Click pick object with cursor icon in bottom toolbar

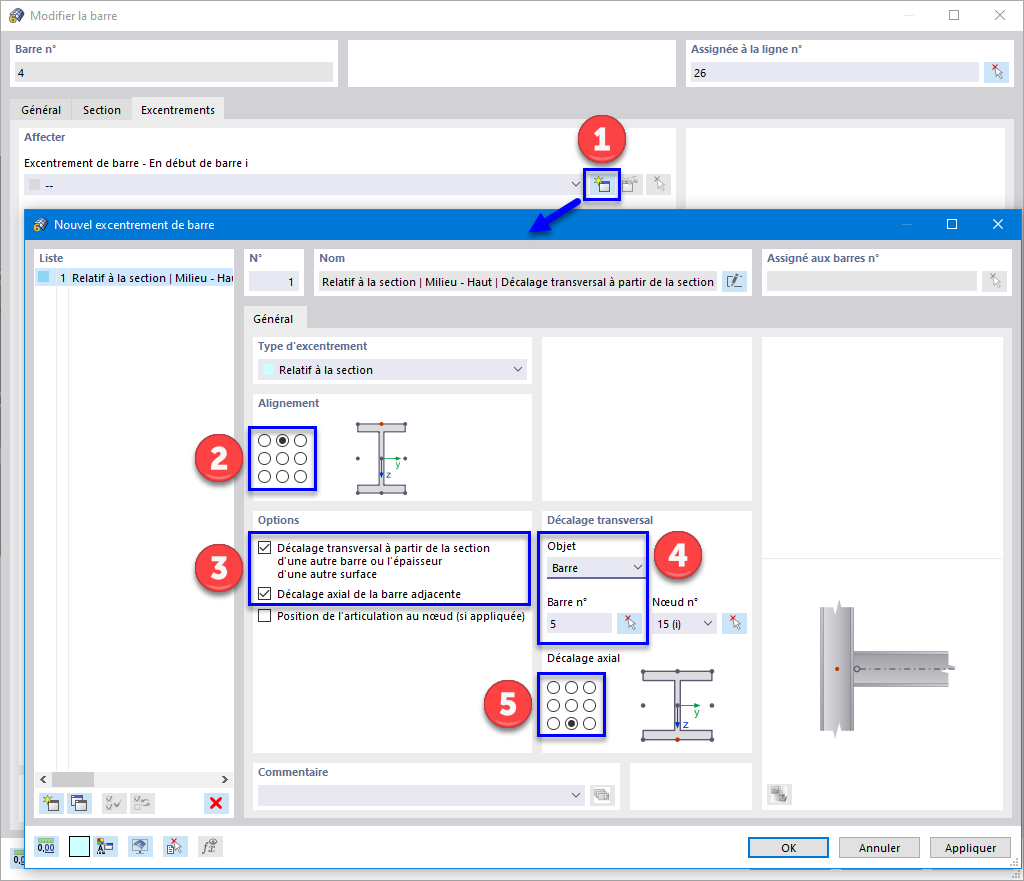[x=174, y=846]
